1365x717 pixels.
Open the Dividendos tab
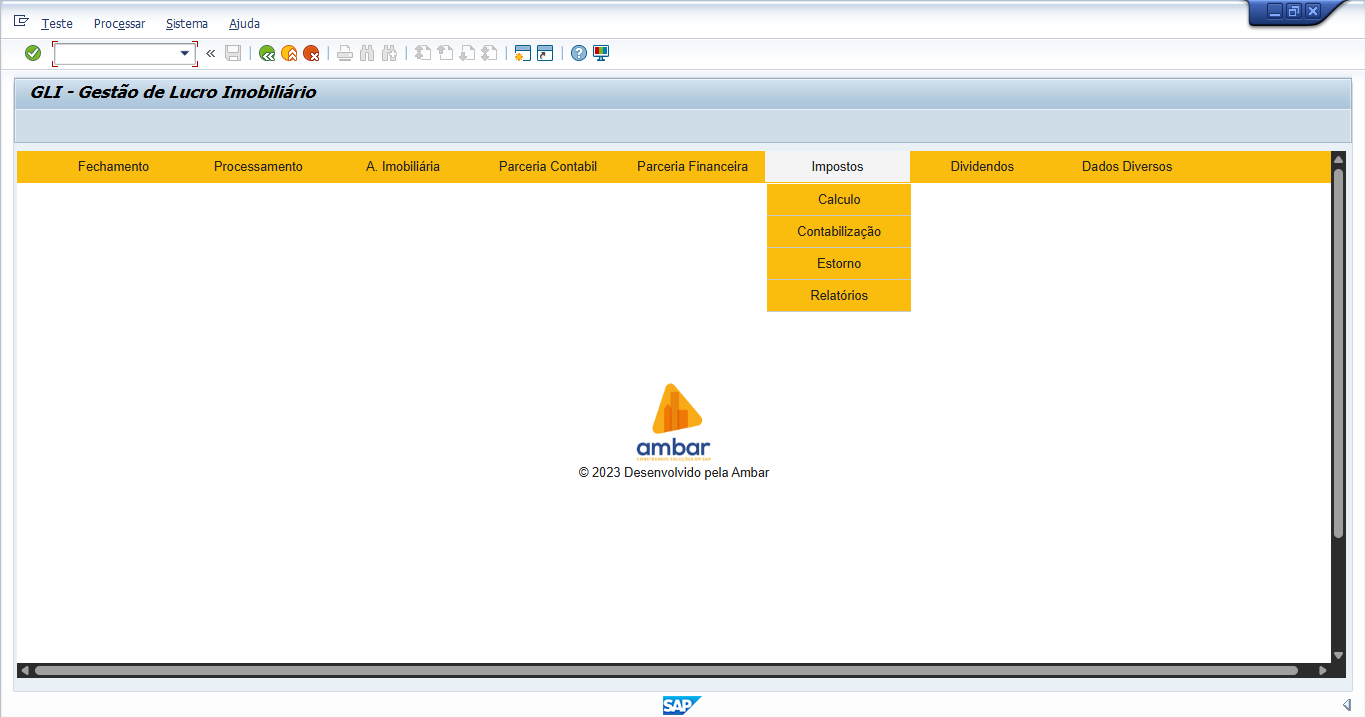(982, 167)
